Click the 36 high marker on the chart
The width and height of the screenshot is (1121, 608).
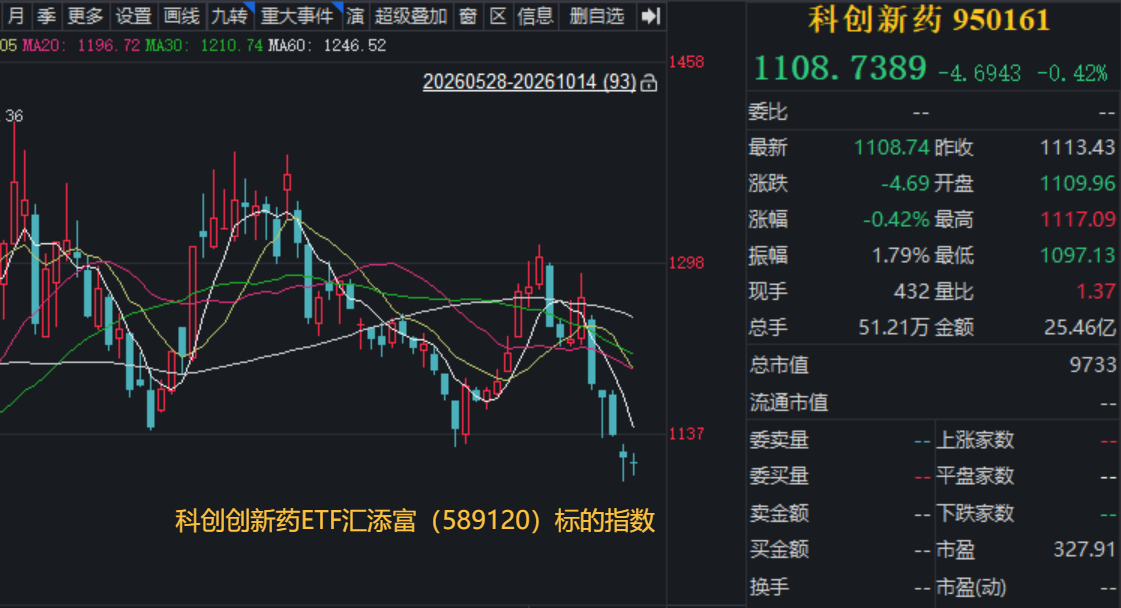14,116
